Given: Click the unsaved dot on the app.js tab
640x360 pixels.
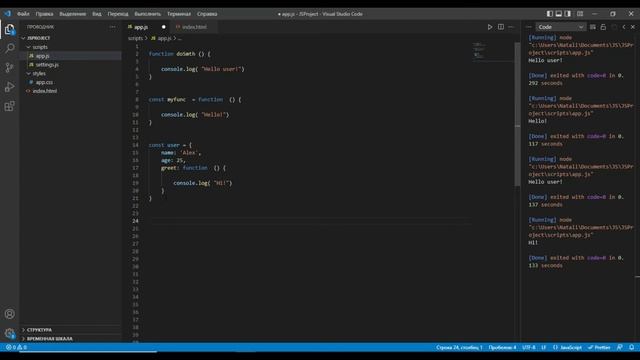Looking at the screenshot, I should [x=164, y=27].
